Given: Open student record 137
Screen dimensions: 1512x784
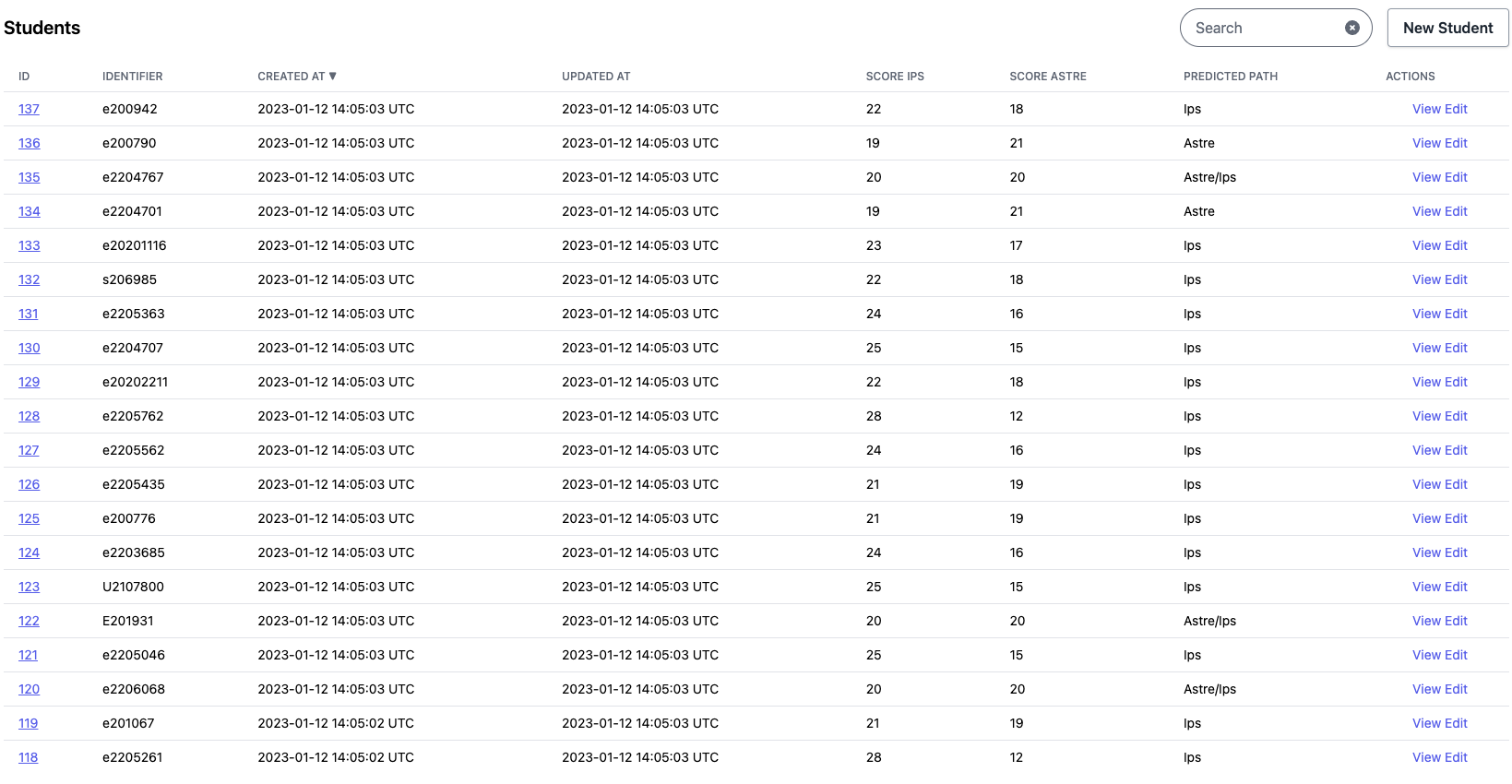Looking at the screenshot, I should (29, 109).
